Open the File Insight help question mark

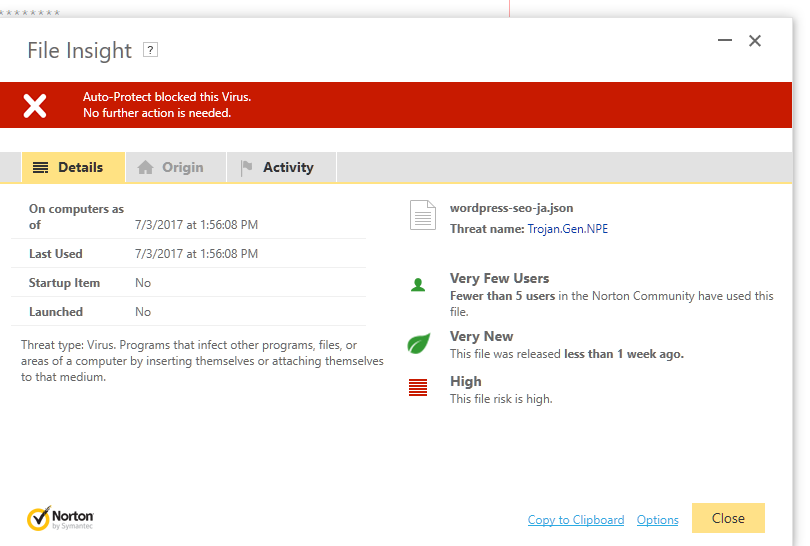pyautogui.click(x=150, y=50)
